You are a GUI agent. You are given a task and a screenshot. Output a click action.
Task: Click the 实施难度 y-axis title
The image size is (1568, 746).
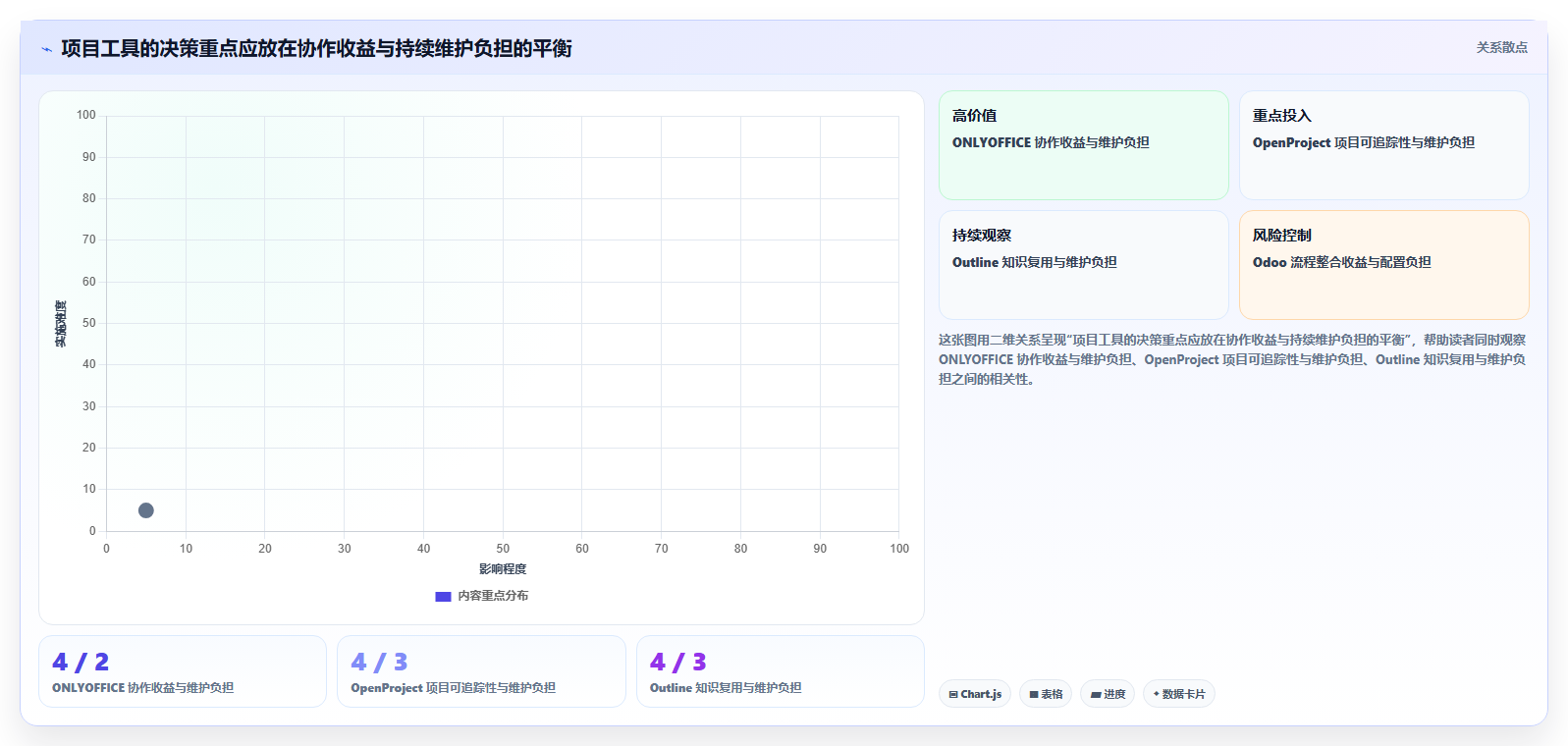[61, 324]
